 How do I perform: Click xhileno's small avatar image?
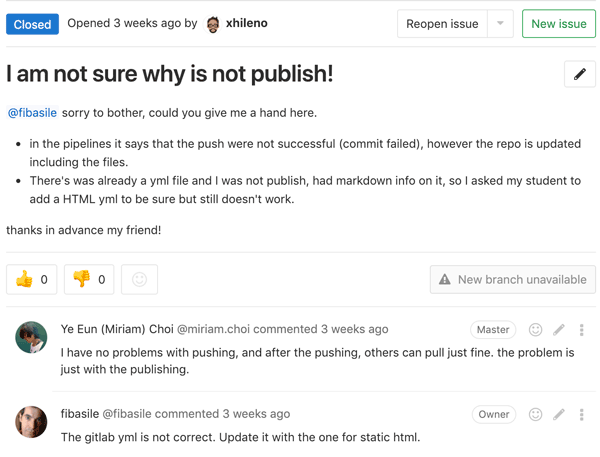[213, 24]
